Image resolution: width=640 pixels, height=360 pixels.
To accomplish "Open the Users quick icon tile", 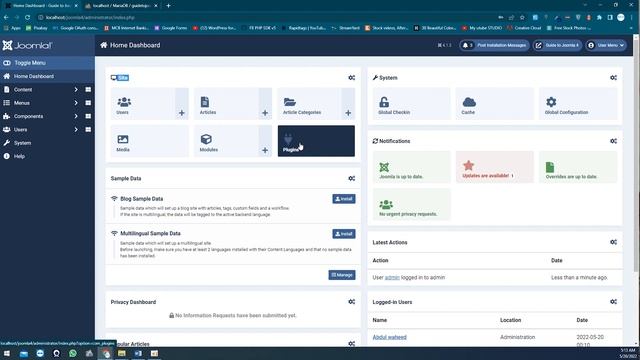I will (x=143, y=104).
